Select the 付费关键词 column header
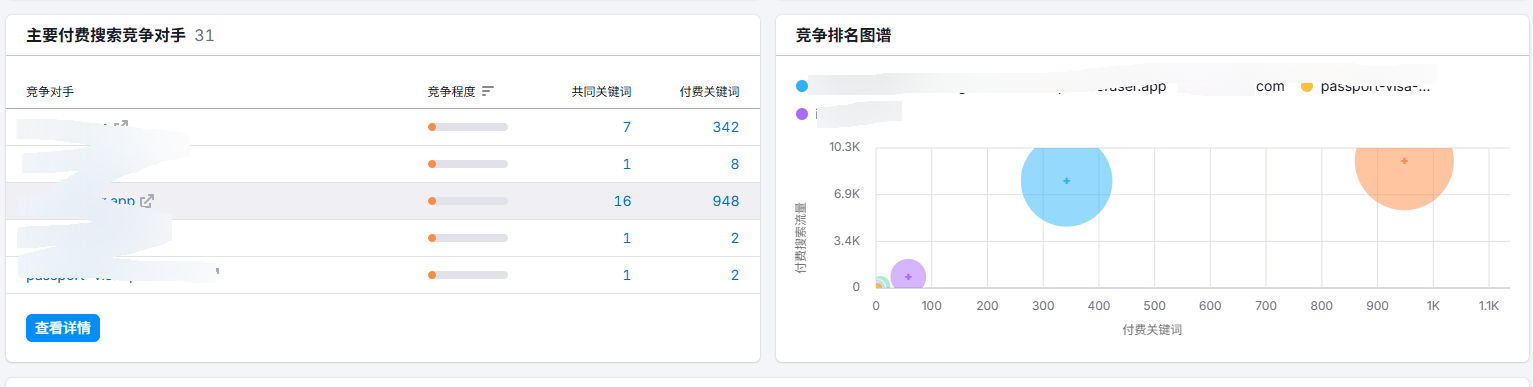1533x387 pixels. 709,91
